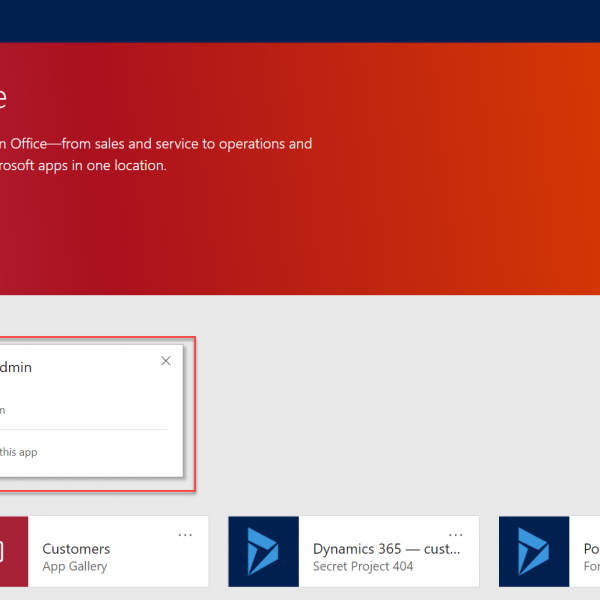Open the Customers App Gallery tile
The image size is (600, 600).
pyautogui.click(x=104, y=551)
